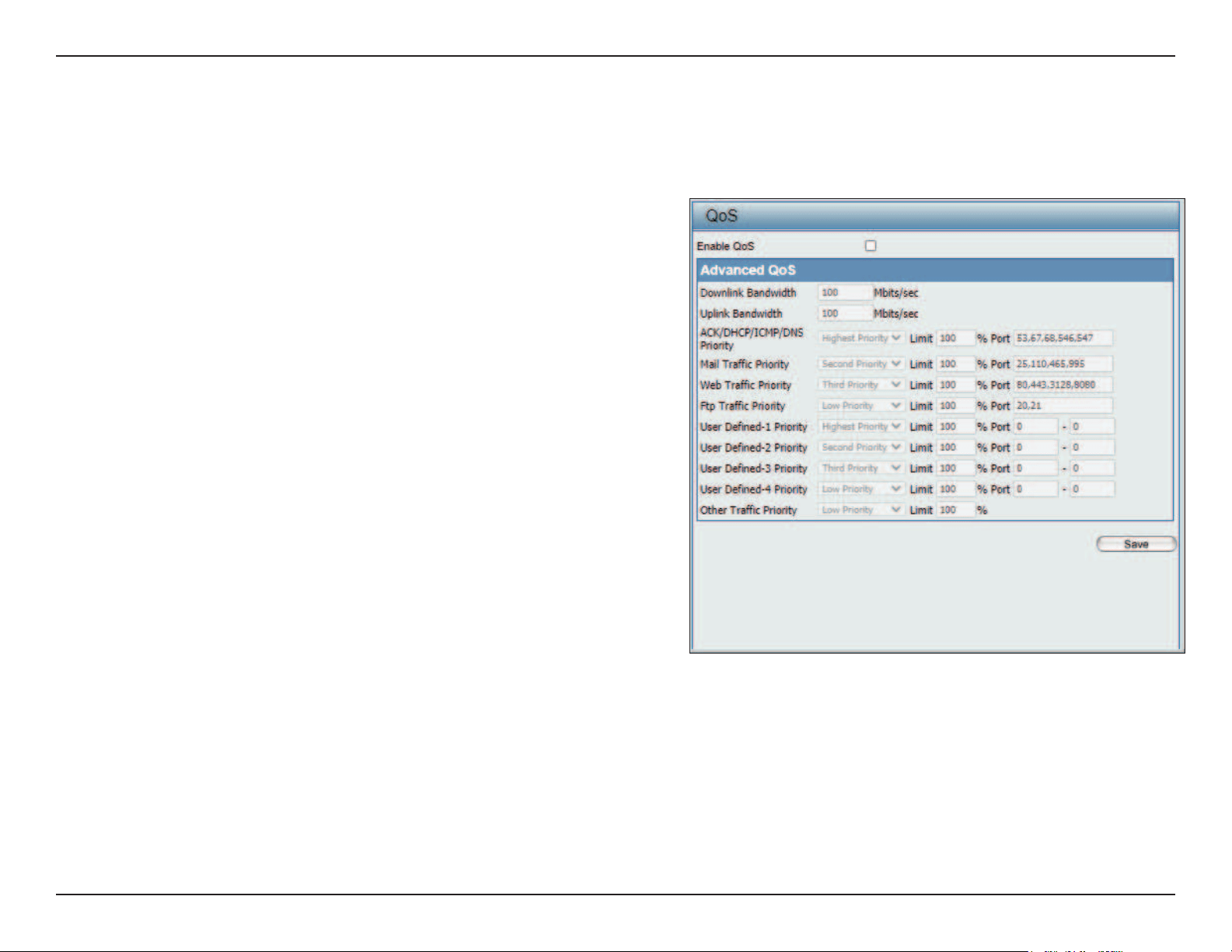
Task: Click the ACK/DHCP/ICMP/DNS Limit field
Action: pyautogui.click(x=955, y=338)
